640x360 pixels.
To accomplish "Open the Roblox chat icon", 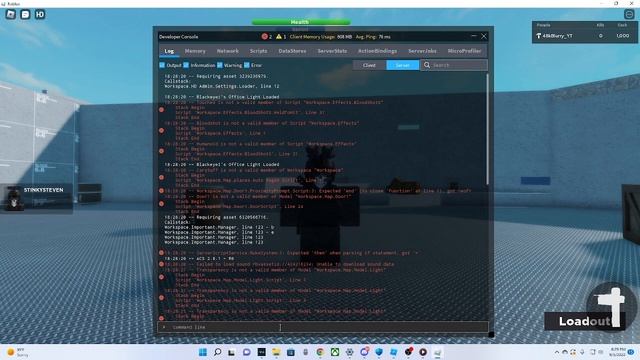I will tap(25, 15).
